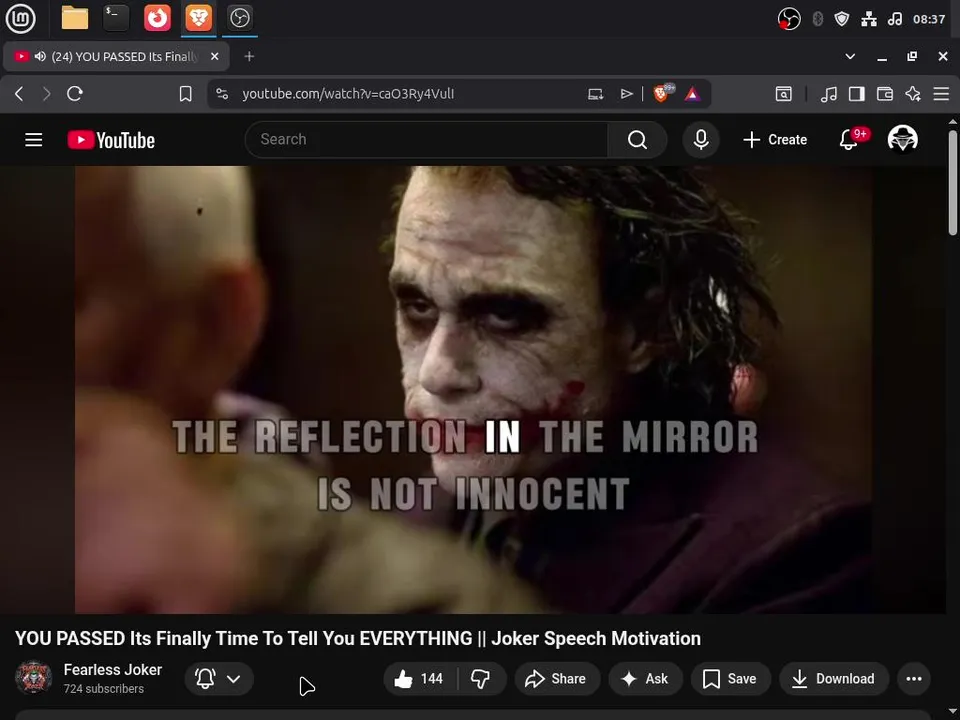Viewport: 960px width, 720px height.
Task: Open the Brave main hamburger menu
Action: (x=941, y=94)
